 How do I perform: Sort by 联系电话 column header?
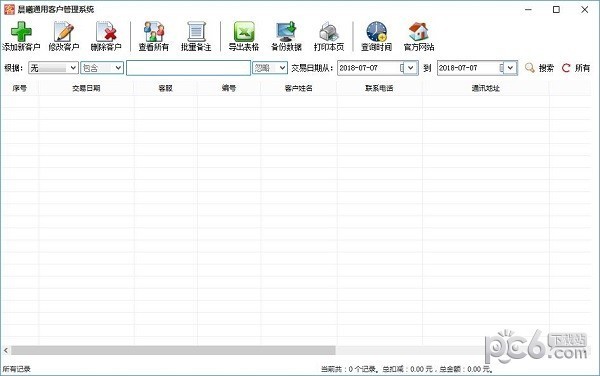[379, 88]
